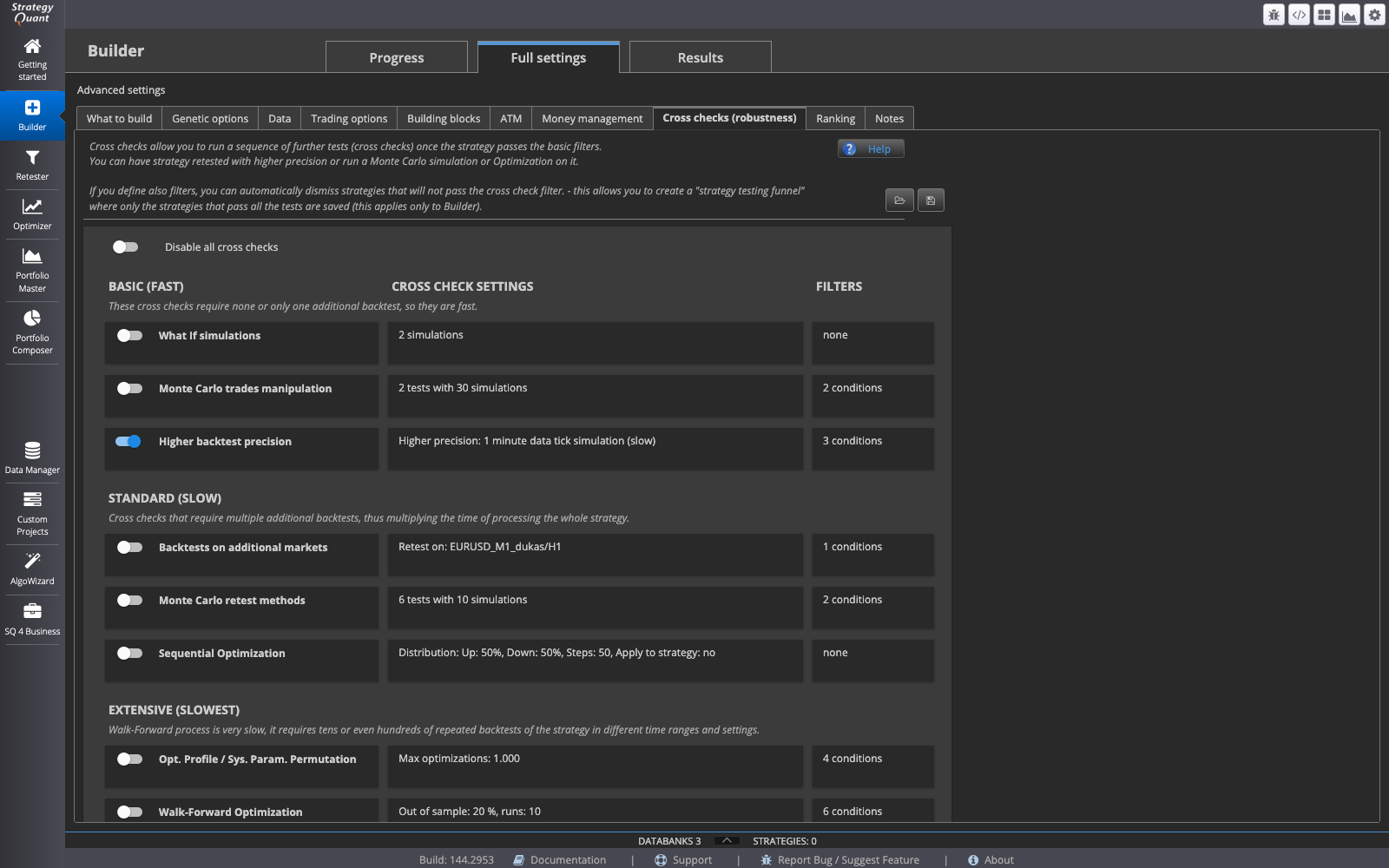The width and height of the screenshot is (1389, 868).
Task: Click the chart icon in top toolbar
Action: (1349, 15)
